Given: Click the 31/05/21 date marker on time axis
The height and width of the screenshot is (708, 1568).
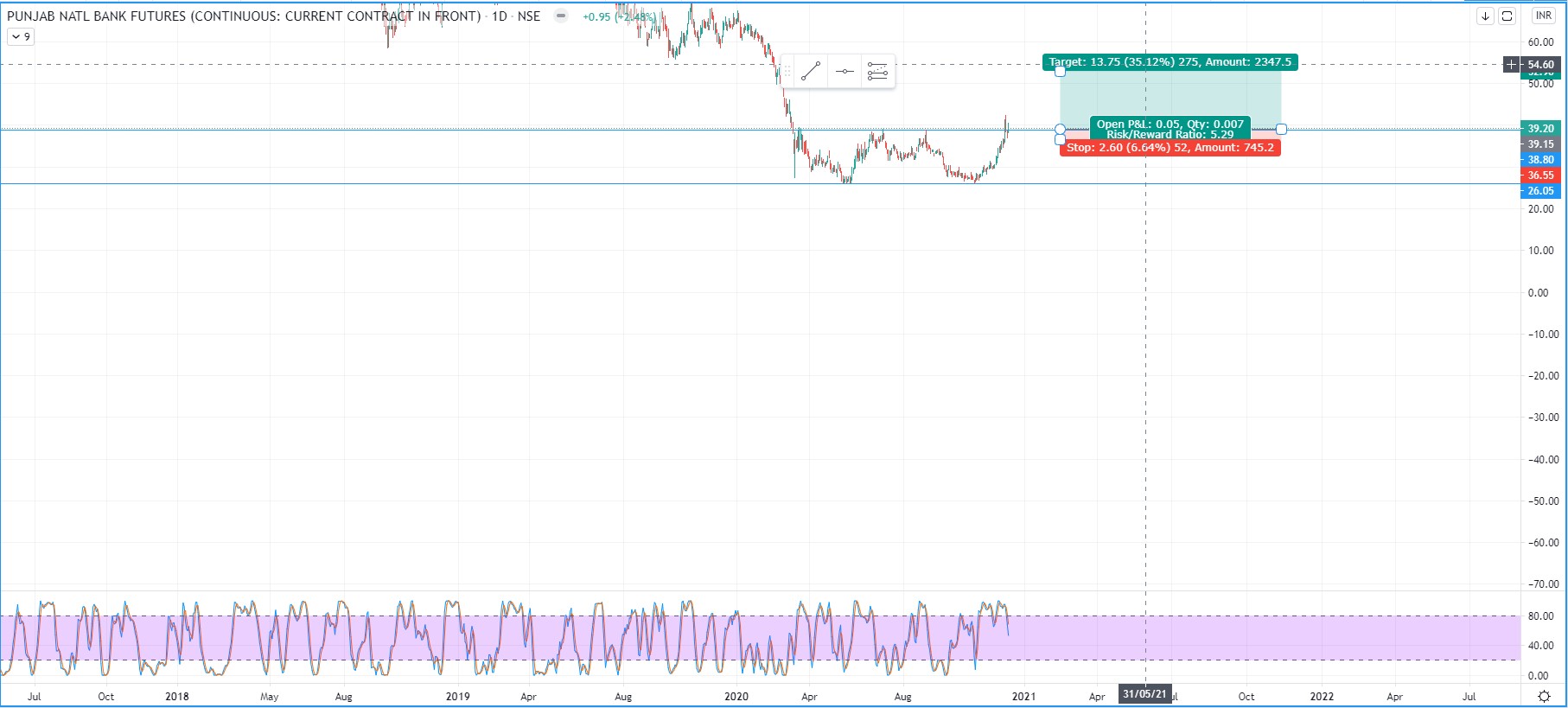Looking at the screenshot, I should point(1144,694).
